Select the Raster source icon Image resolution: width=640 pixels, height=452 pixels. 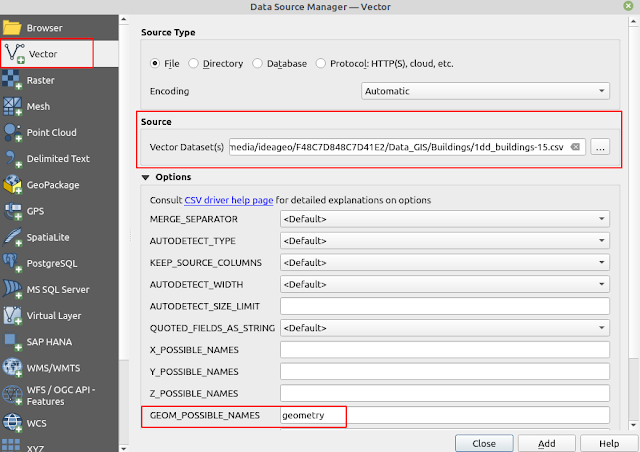click(x=12, y=80)
